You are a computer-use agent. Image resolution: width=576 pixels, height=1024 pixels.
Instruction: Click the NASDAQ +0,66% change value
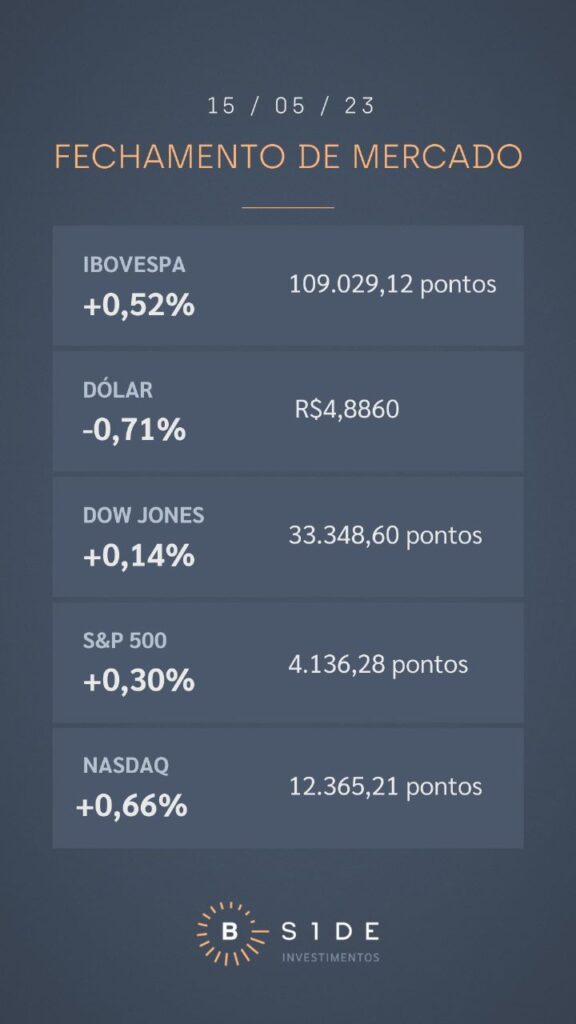[x=132, y=807]
